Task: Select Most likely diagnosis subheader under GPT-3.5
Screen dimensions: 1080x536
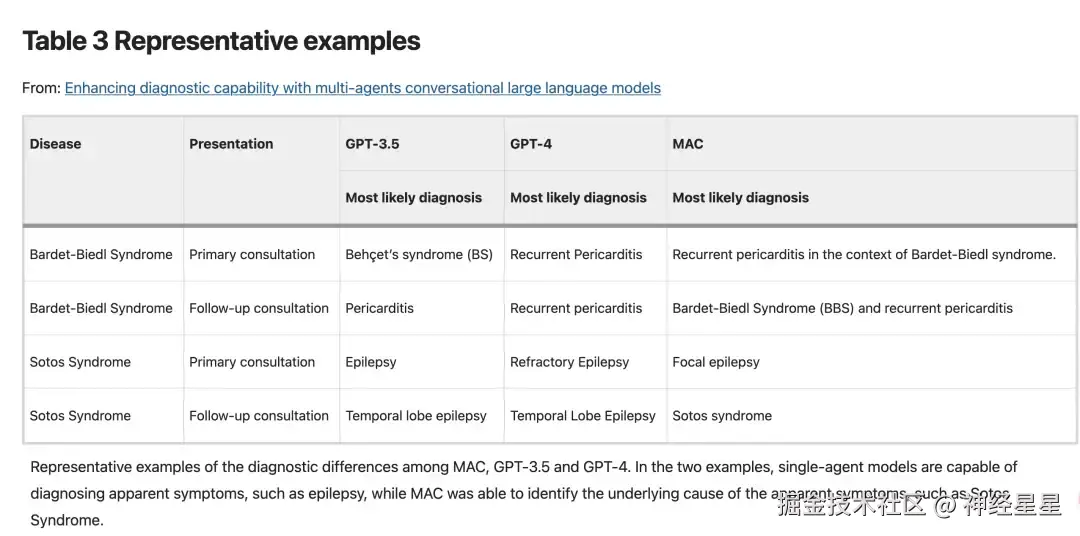Action: (x=414, y=198)
